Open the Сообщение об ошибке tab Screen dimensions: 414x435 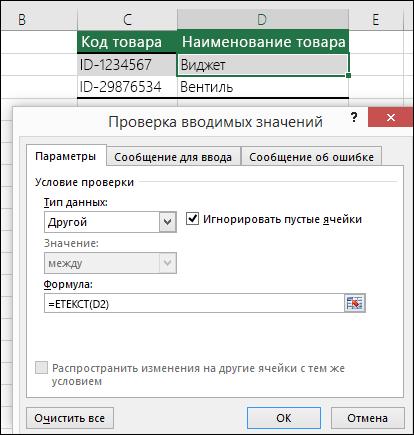pos(311,157)
